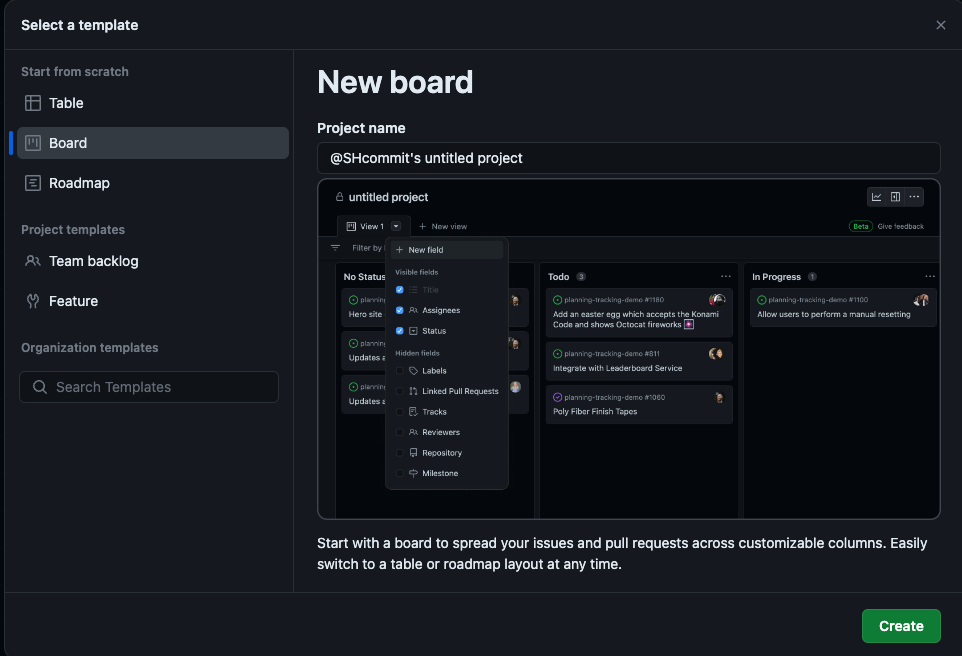Enable the Reviewers field checkbox

click(399, 432)
